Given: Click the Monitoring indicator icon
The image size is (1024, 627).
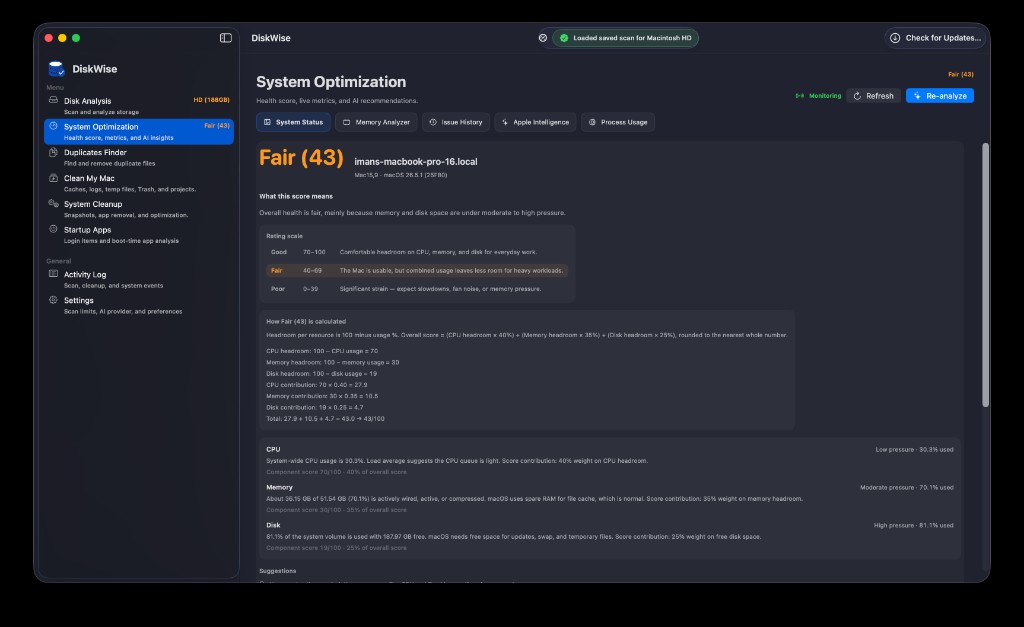Looking at the screenshot, I should tap(799, 95).
